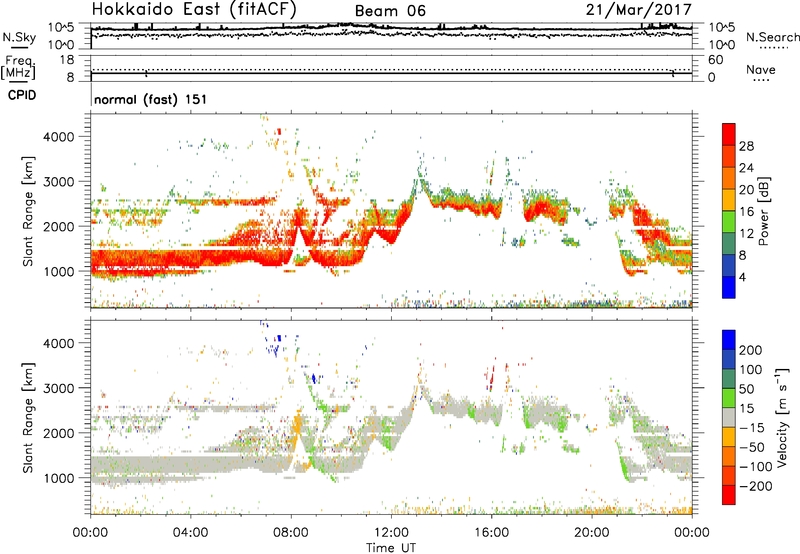Click the "16:00" time tick label

(491, 533)
